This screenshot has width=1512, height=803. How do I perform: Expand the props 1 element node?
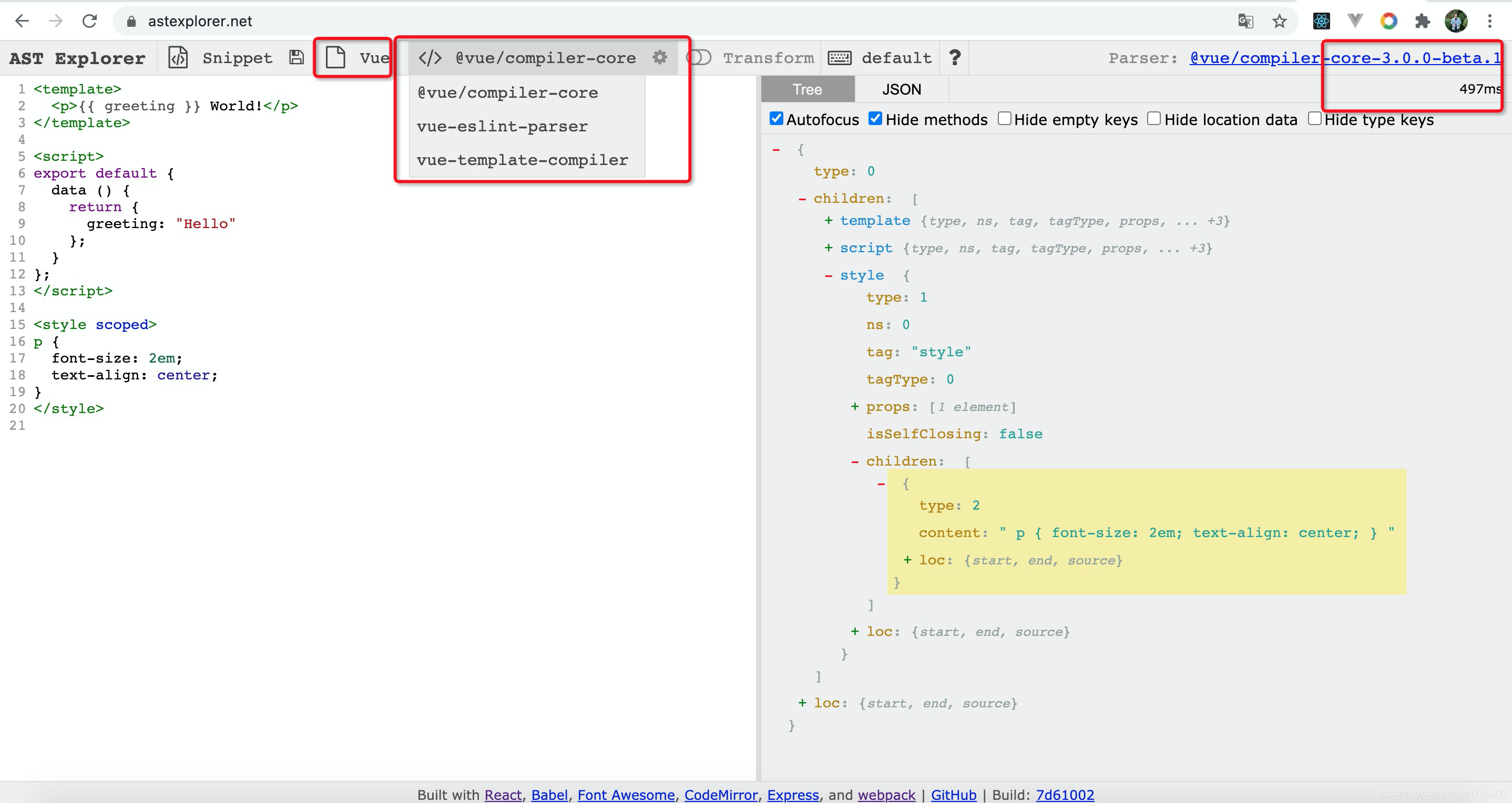pyautogui.click(x=855, y=407)
